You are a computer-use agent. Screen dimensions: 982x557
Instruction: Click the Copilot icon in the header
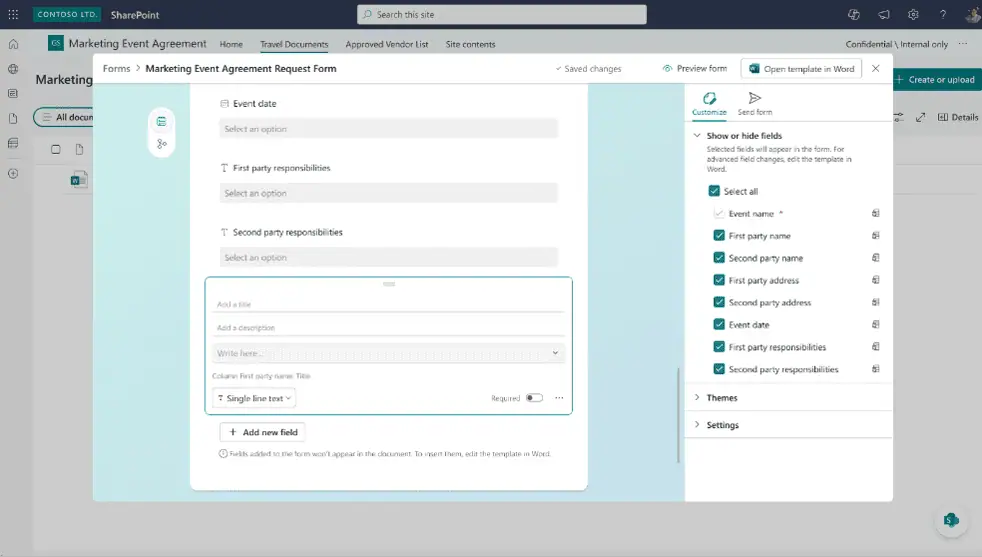[854, 14]
